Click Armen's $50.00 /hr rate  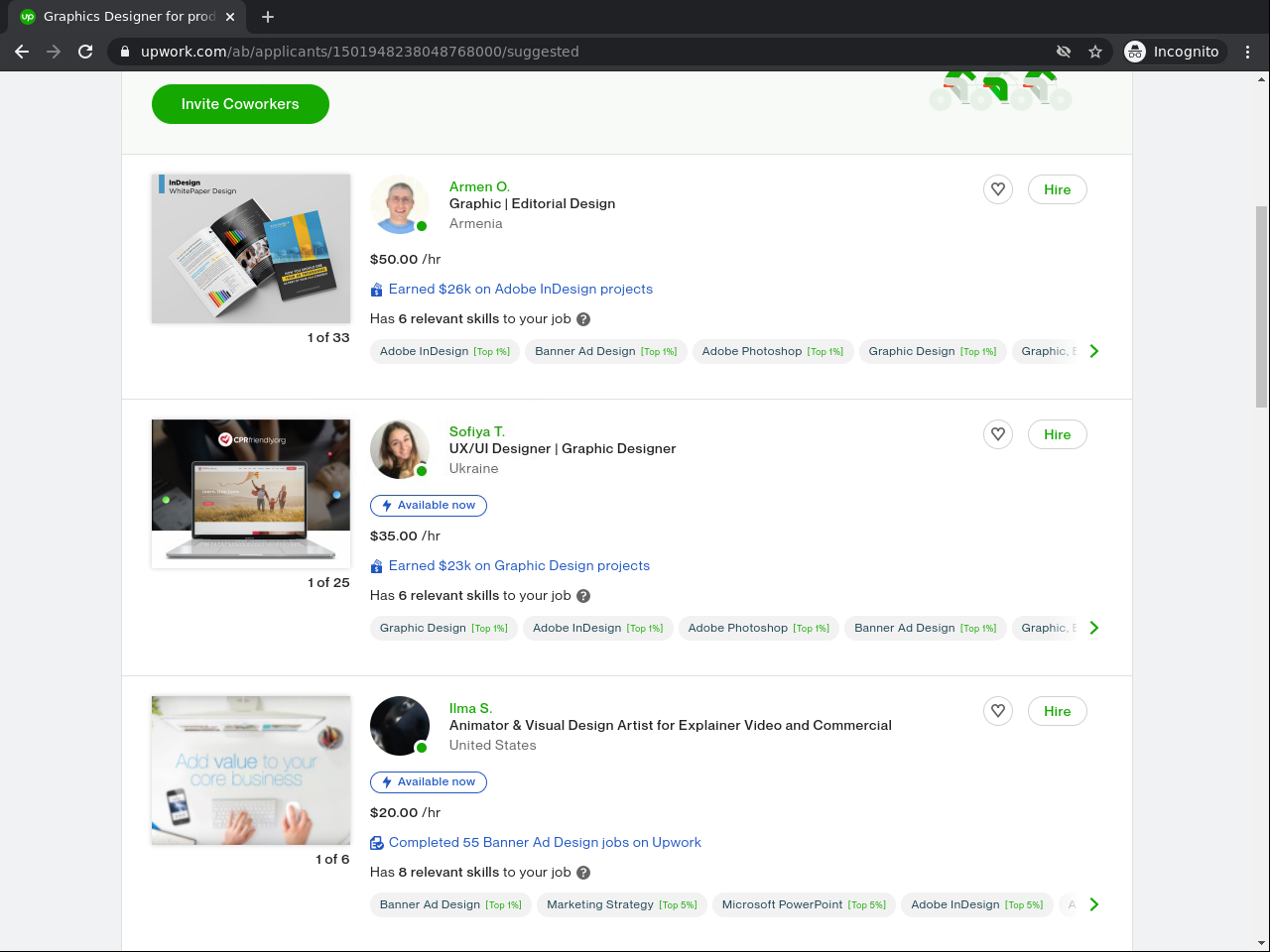(405, 260)
